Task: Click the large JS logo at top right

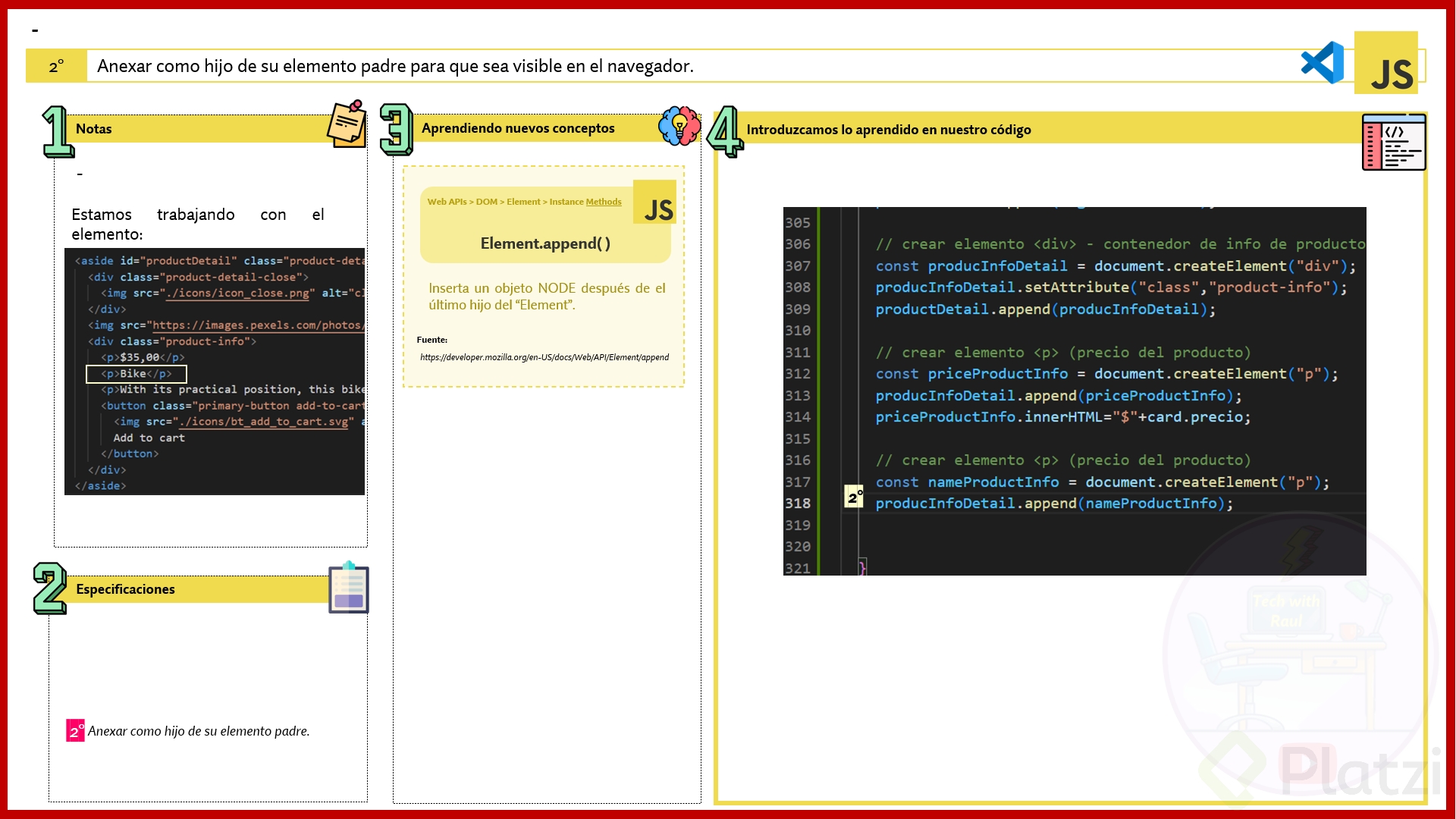Action: point(1386,63)
